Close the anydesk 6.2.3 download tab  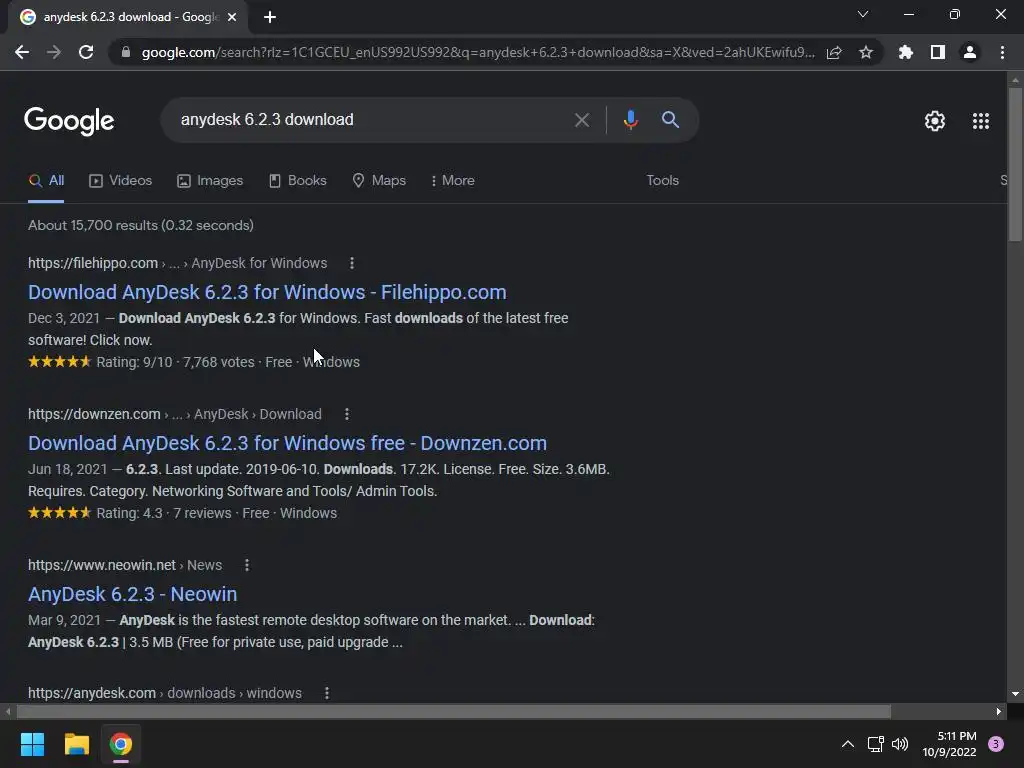pyautogui.click(x=232, y=17)
